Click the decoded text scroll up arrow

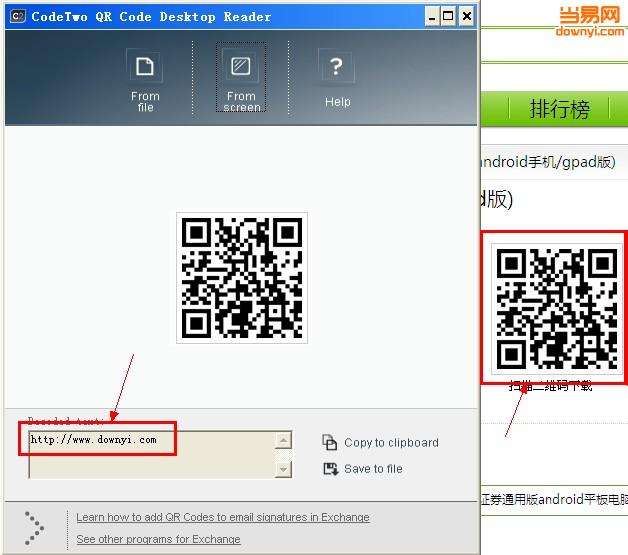[283, 440]
